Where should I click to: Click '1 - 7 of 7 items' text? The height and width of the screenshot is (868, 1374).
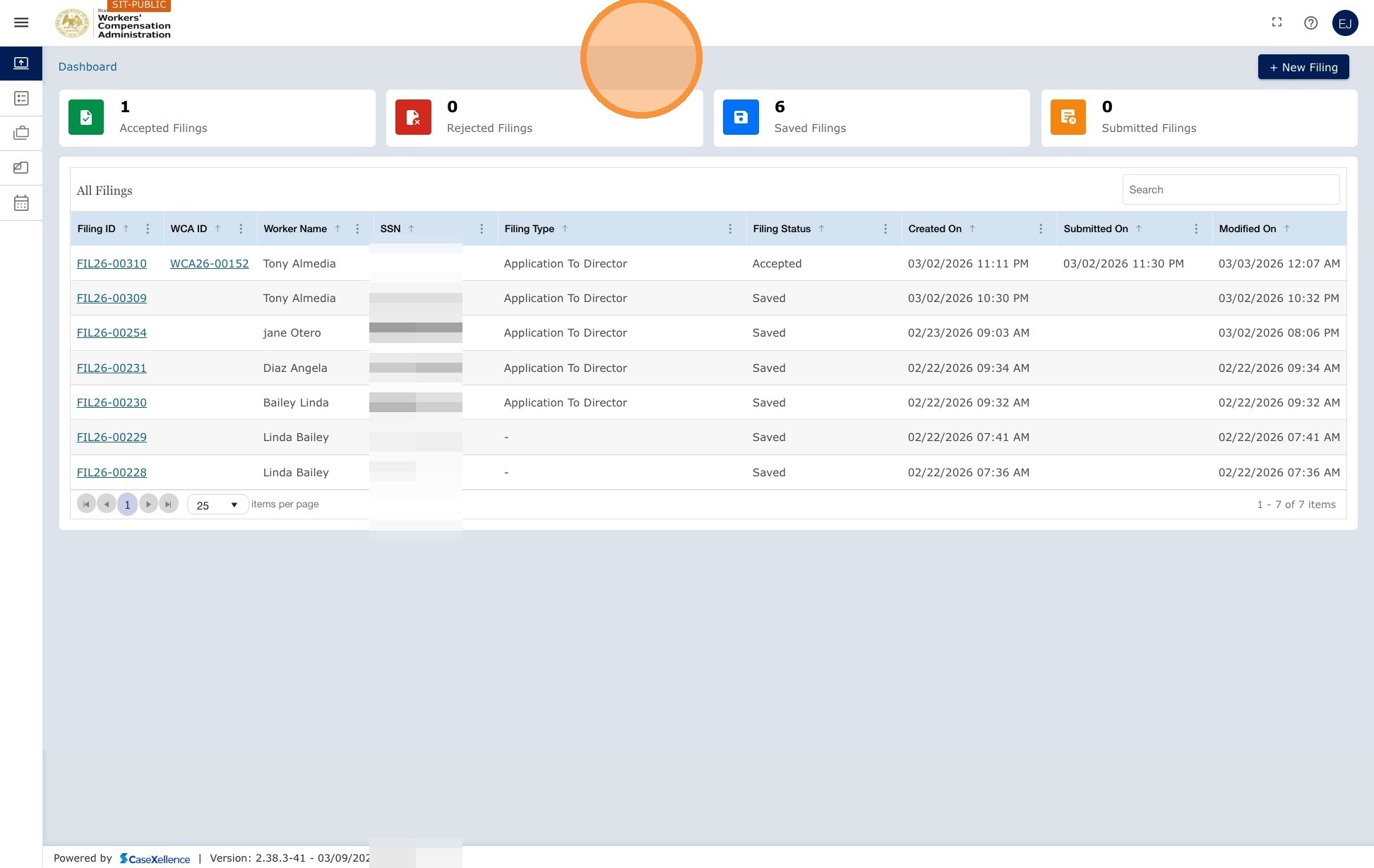click(1296, 504)
